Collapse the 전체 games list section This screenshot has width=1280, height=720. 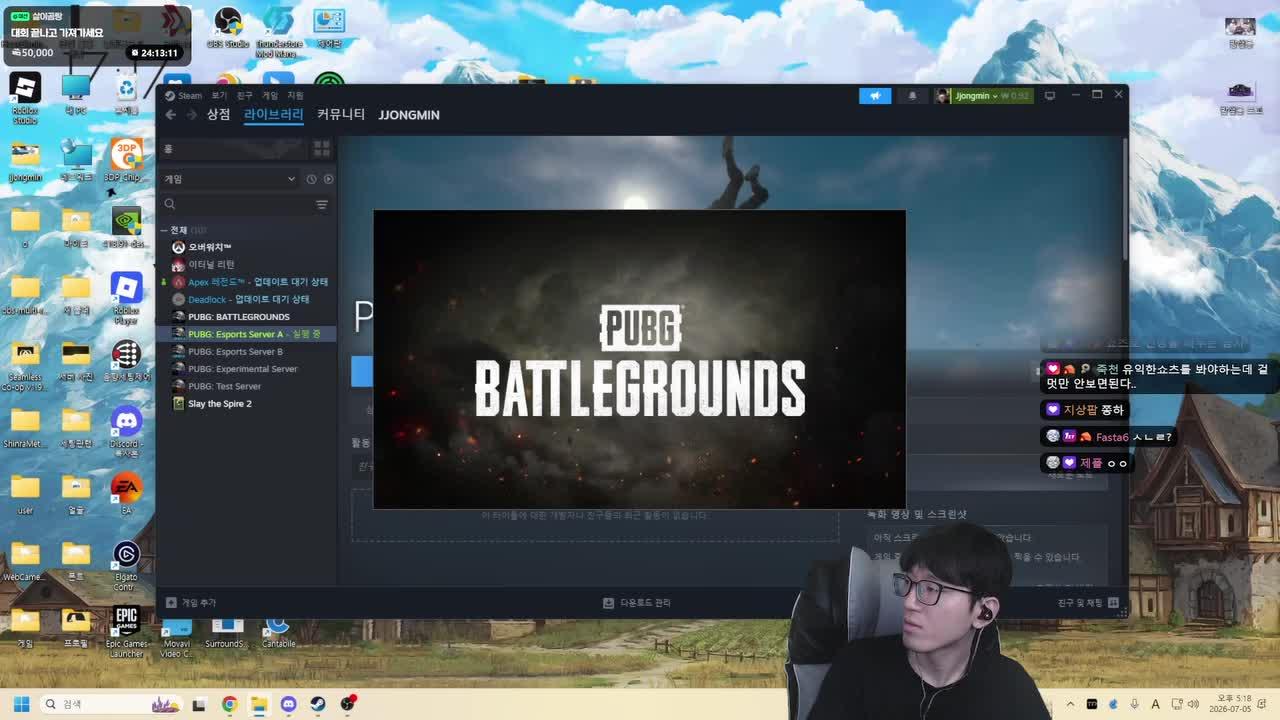point(165,230)
